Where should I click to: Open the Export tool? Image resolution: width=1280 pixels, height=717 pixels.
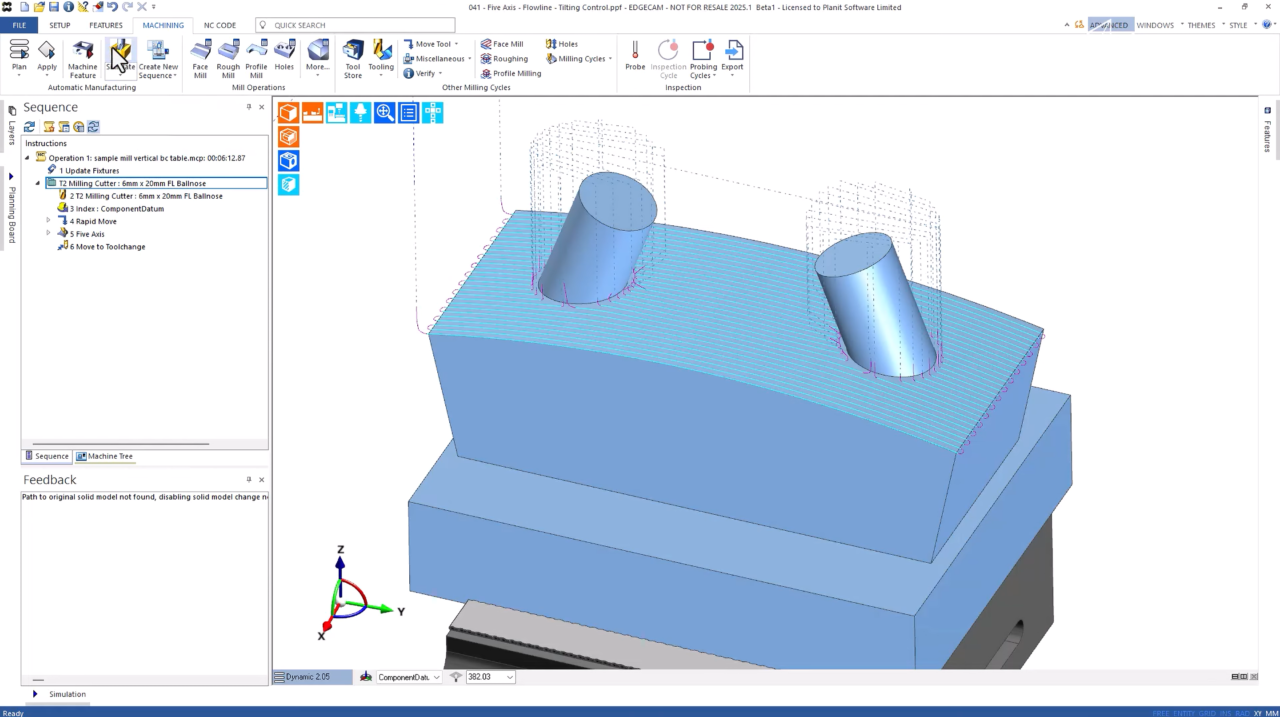(x=733, y=58)
